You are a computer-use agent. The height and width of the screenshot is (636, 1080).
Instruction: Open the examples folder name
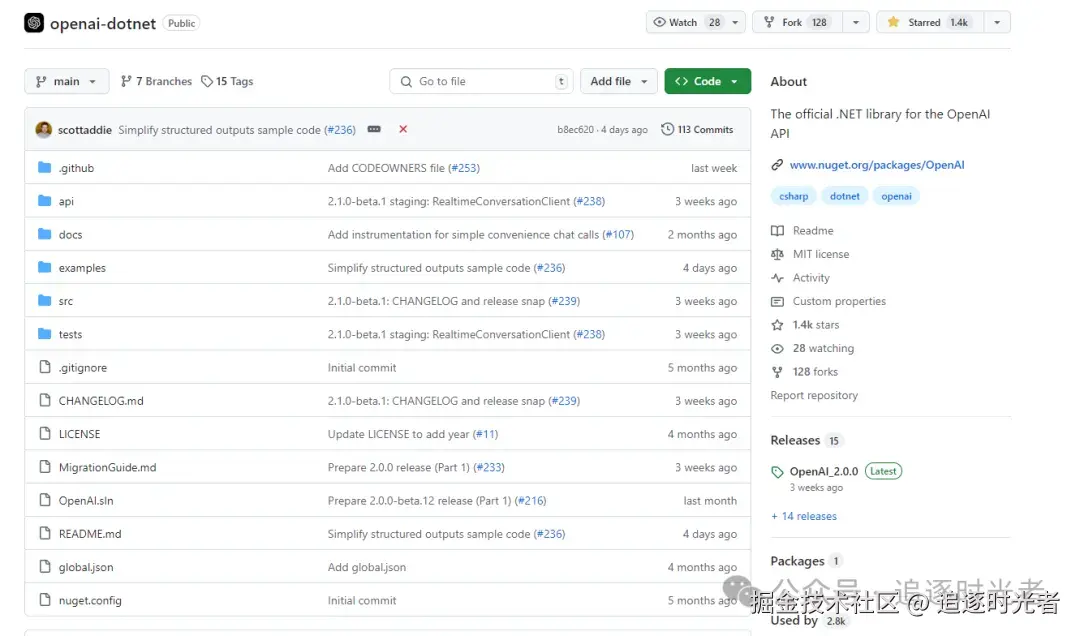click(82, 267)
